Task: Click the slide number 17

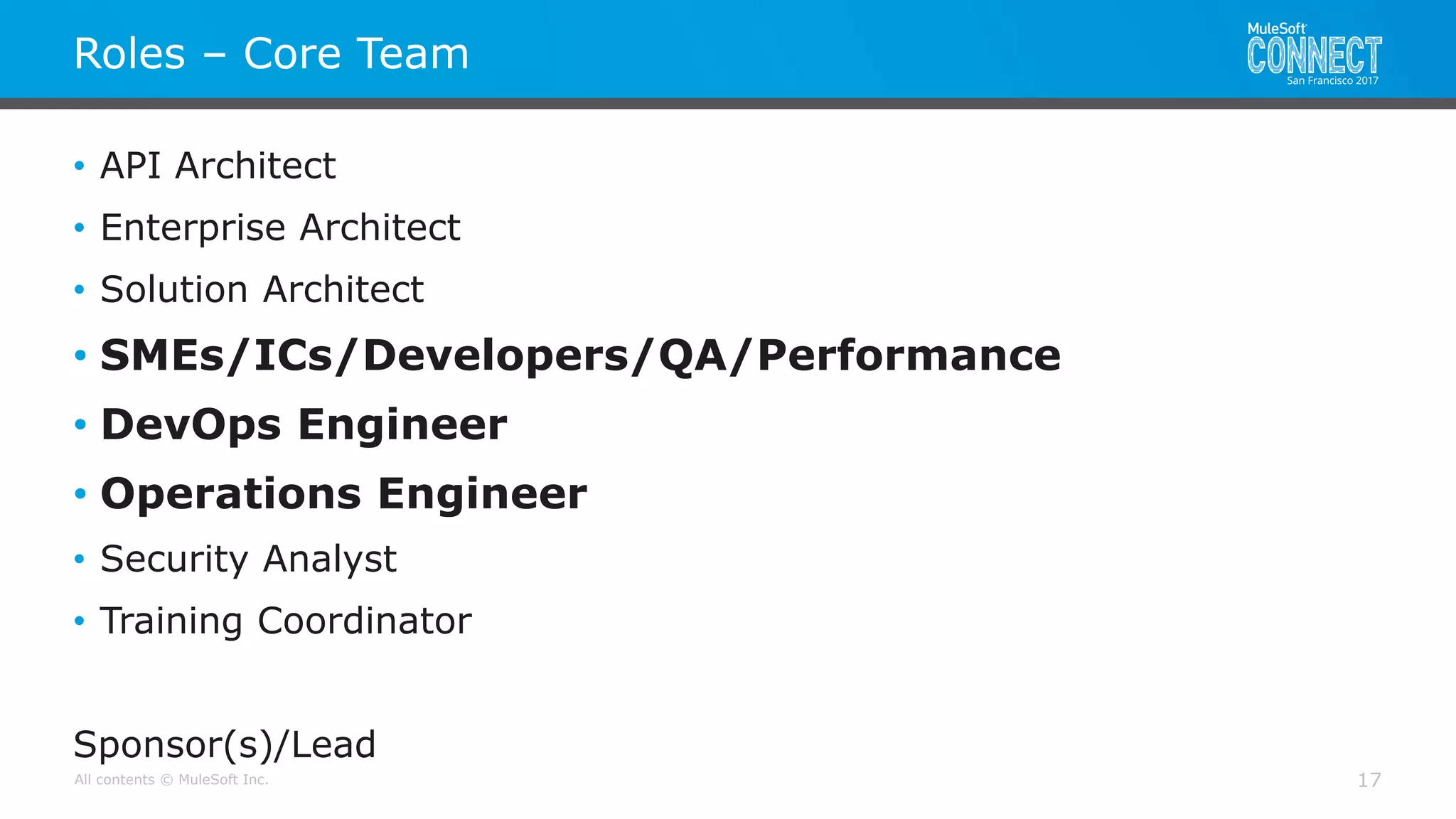Action: pyautogui.click(x=1369, y=781)
